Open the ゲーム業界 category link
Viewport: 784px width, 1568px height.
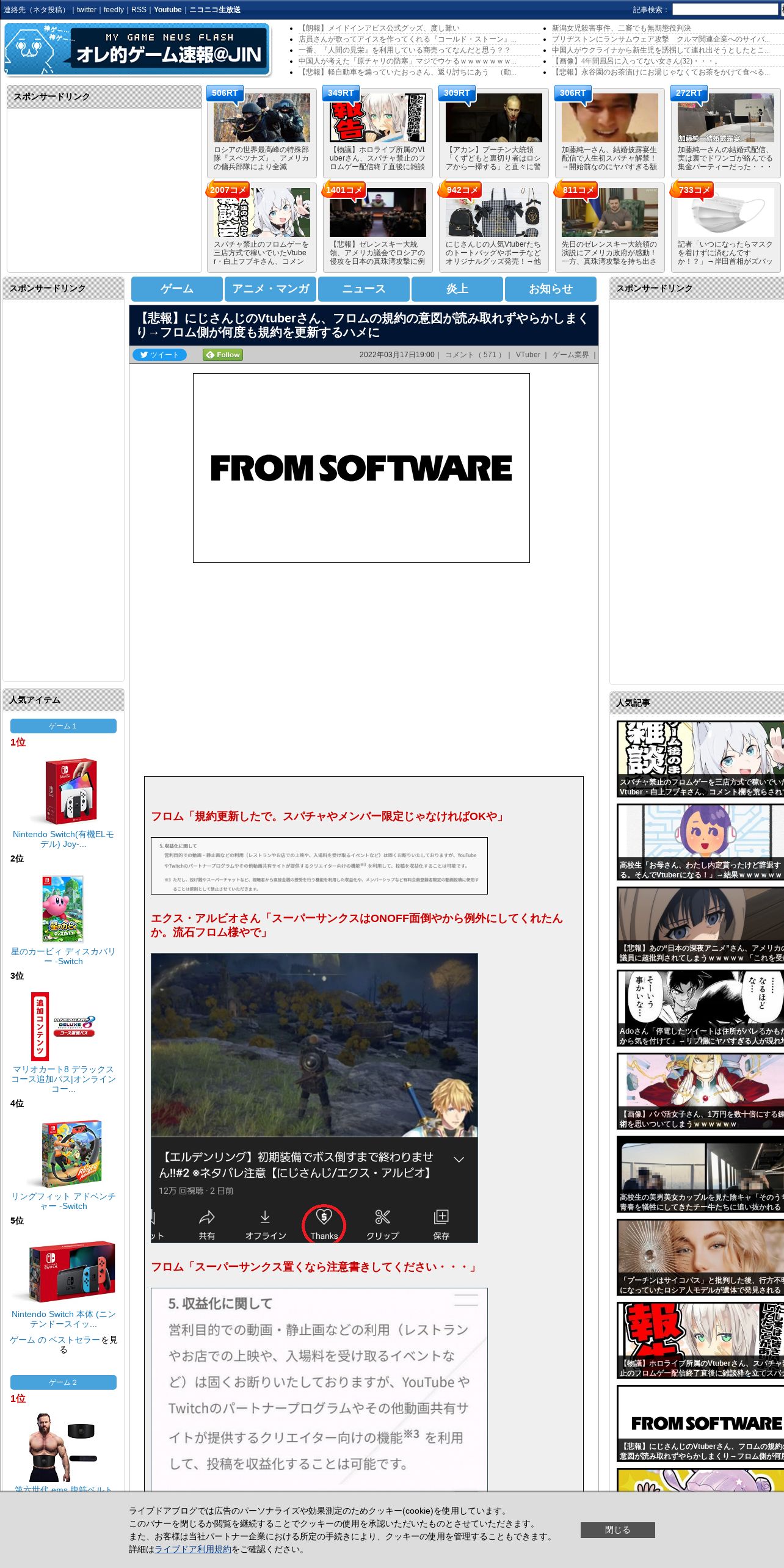571,355
